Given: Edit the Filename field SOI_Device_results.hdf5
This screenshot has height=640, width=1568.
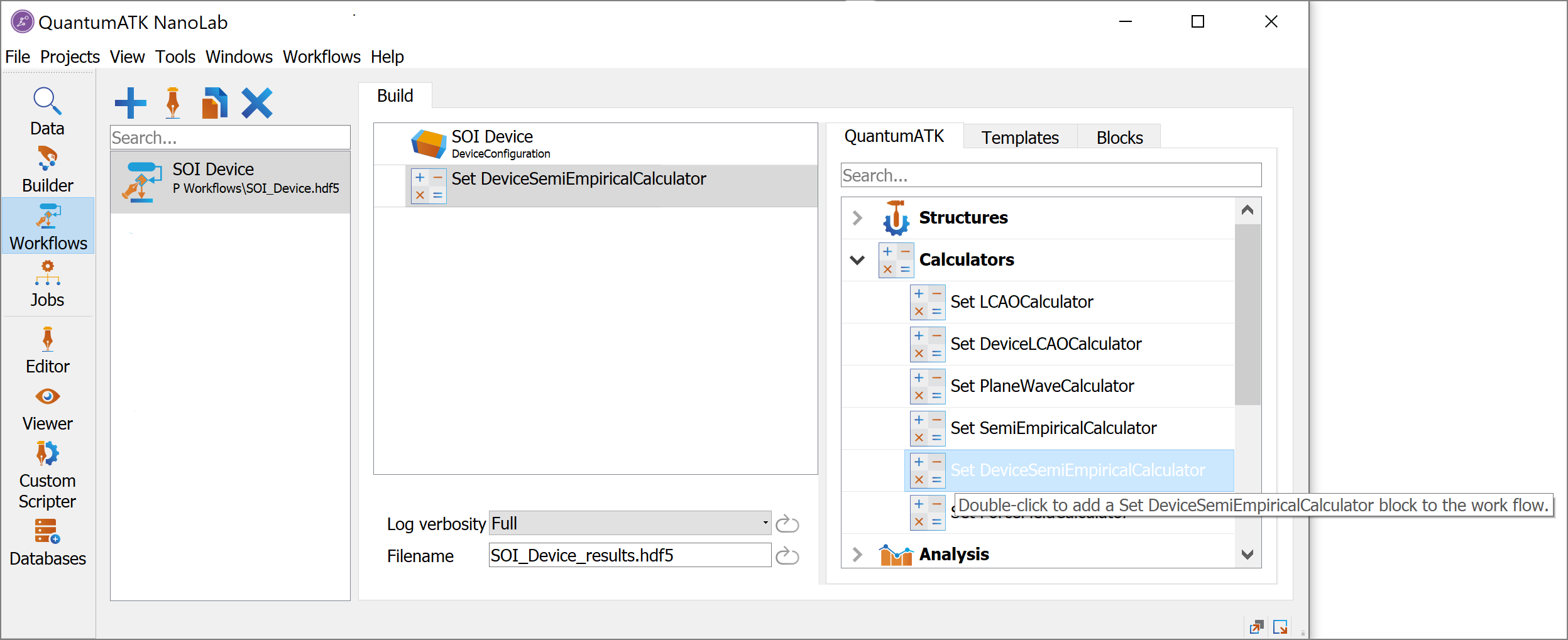Looking at the screenshot, I should click(x=630, y=555).
